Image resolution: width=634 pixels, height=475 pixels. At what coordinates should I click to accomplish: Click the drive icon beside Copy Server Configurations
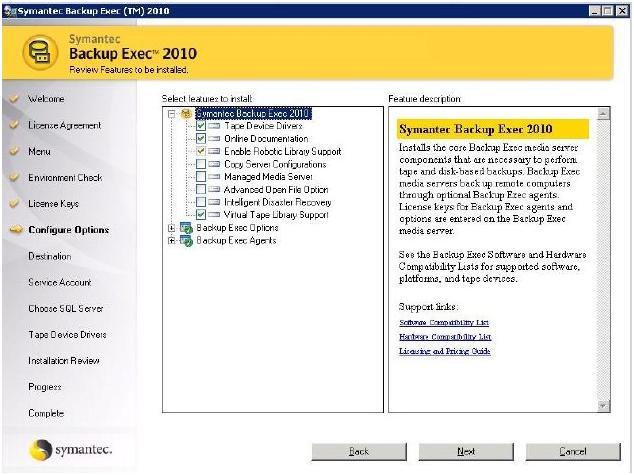pos(214,164)
